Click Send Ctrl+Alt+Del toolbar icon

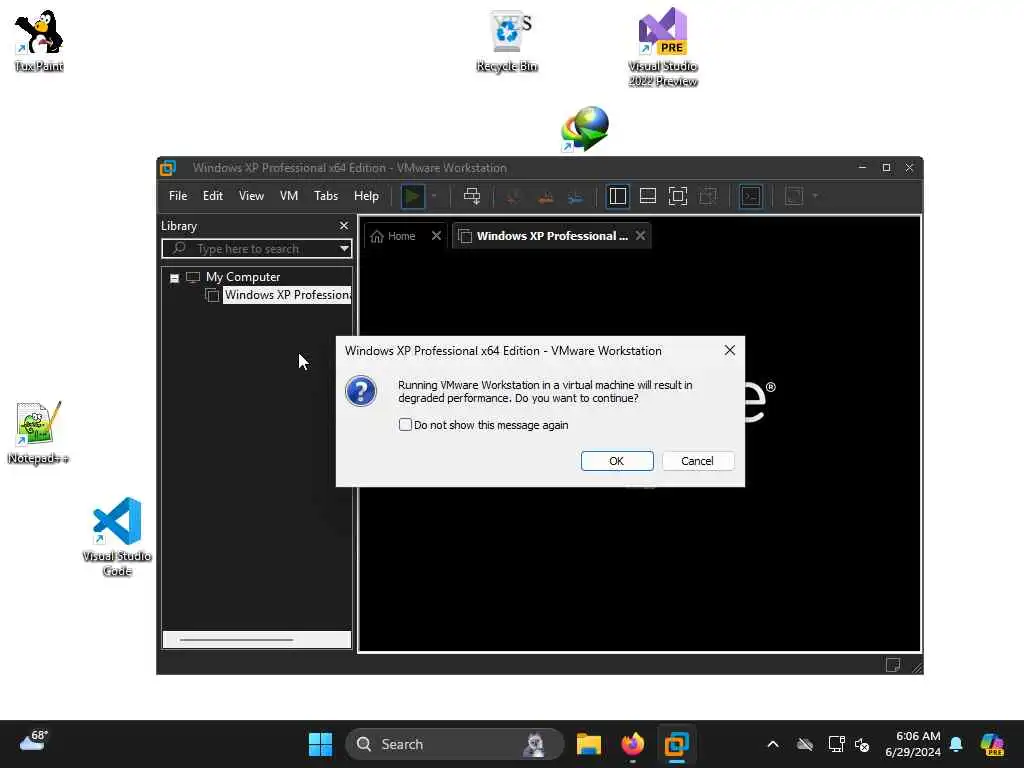coord(472,196)
